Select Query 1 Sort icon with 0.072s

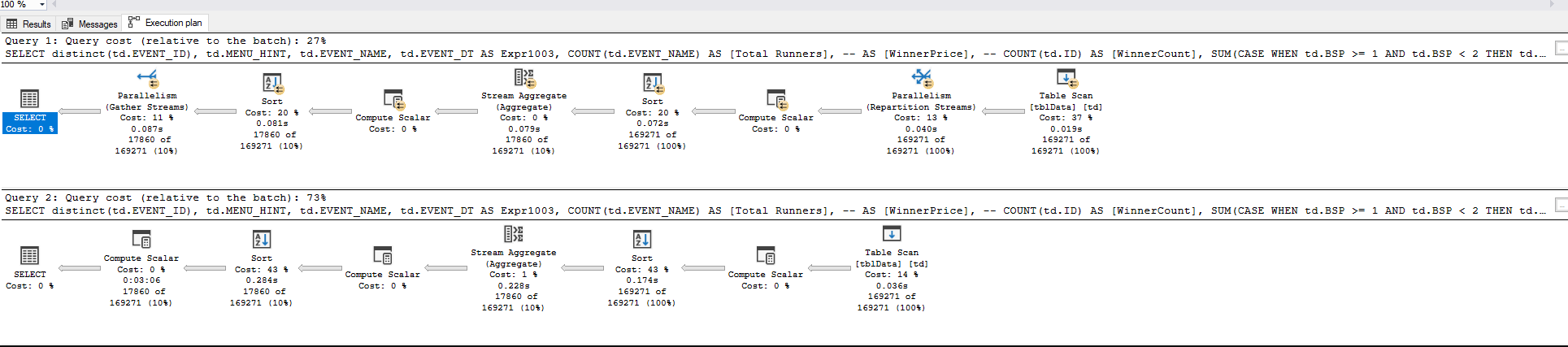pyautogui.click(x=653, y=83)
